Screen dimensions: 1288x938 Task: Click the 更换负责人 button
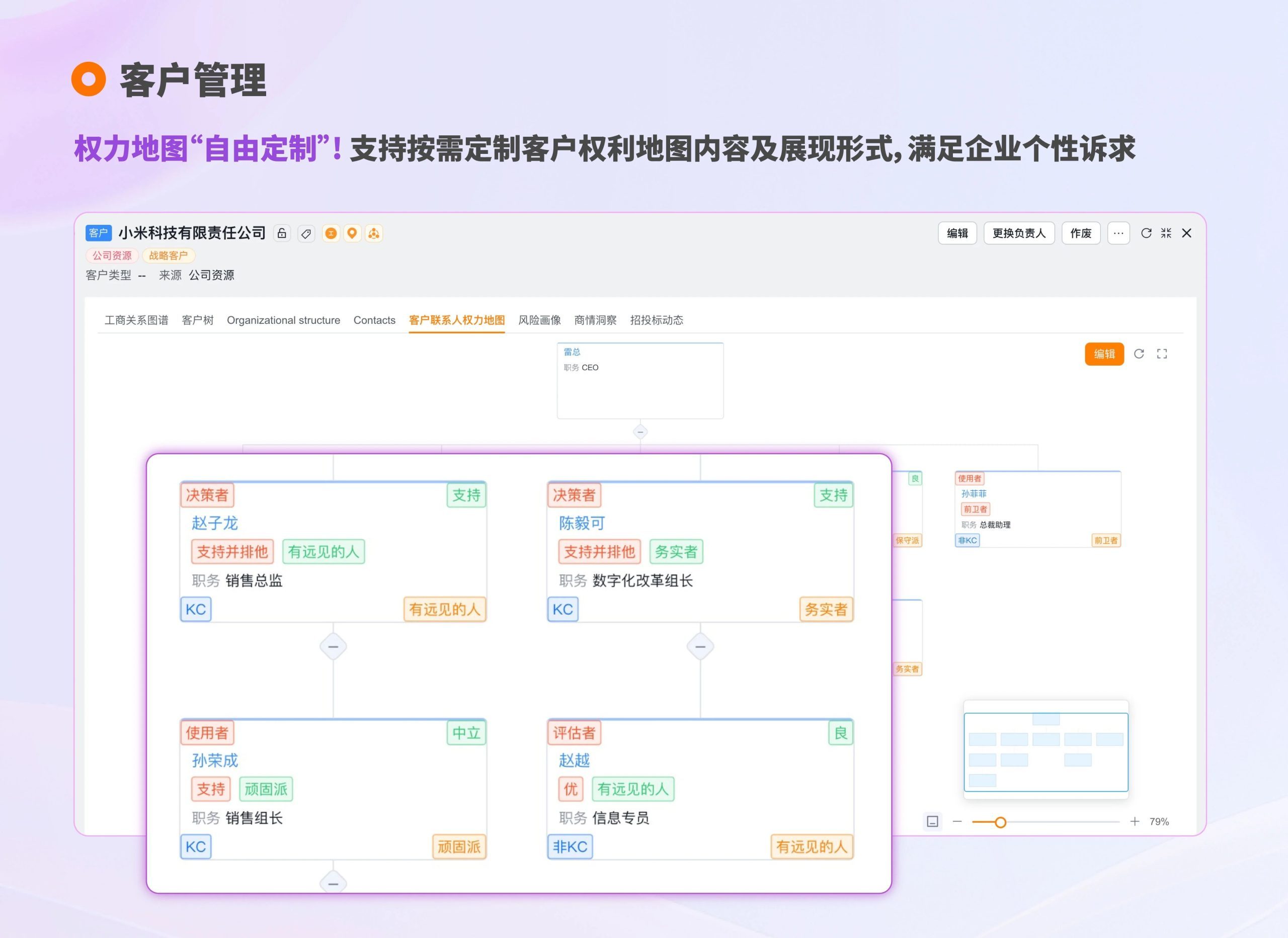(x=1018, y=233)
